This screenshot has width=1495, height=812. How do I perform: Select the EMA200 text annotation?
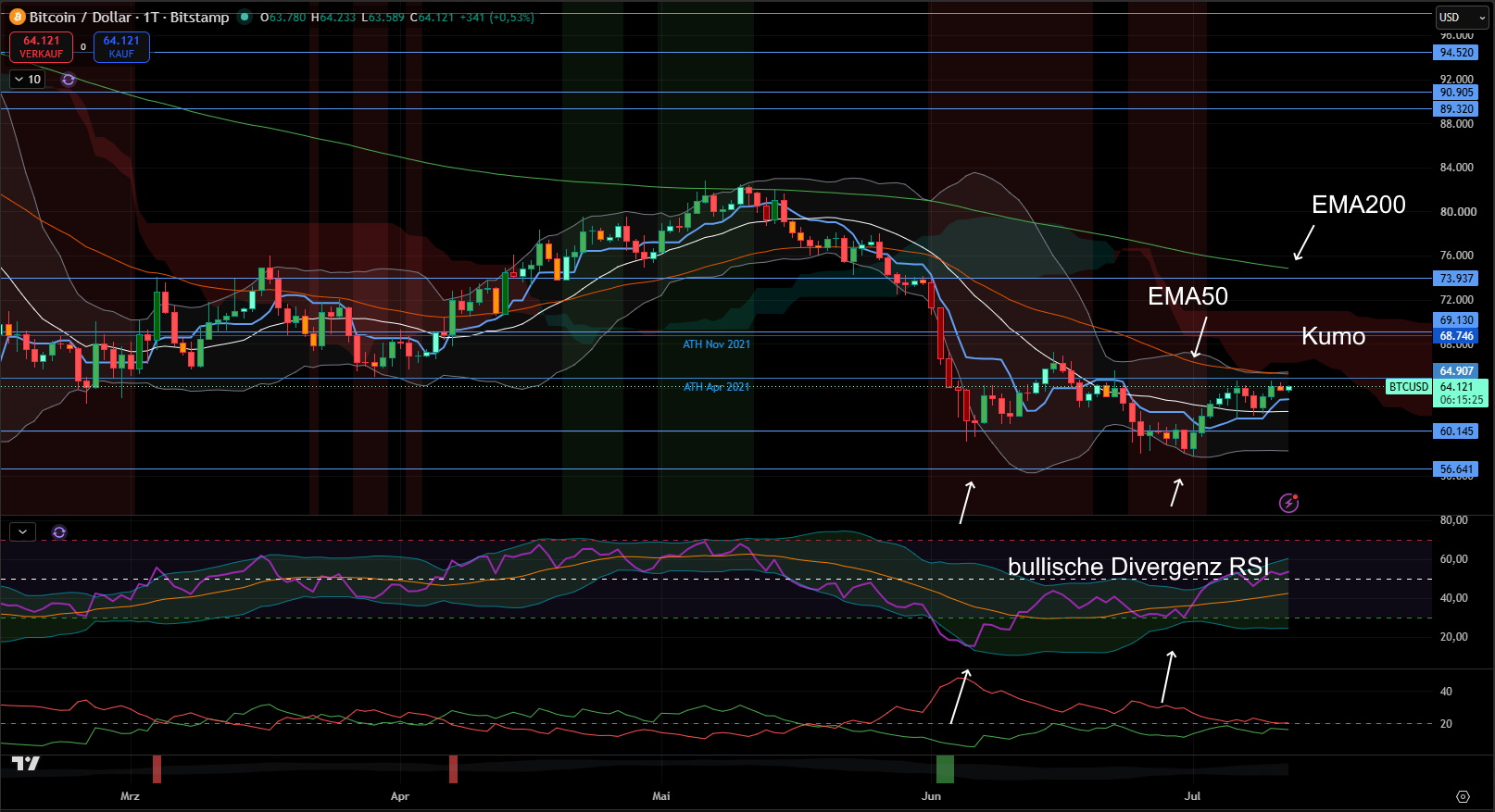(1358, 205)
